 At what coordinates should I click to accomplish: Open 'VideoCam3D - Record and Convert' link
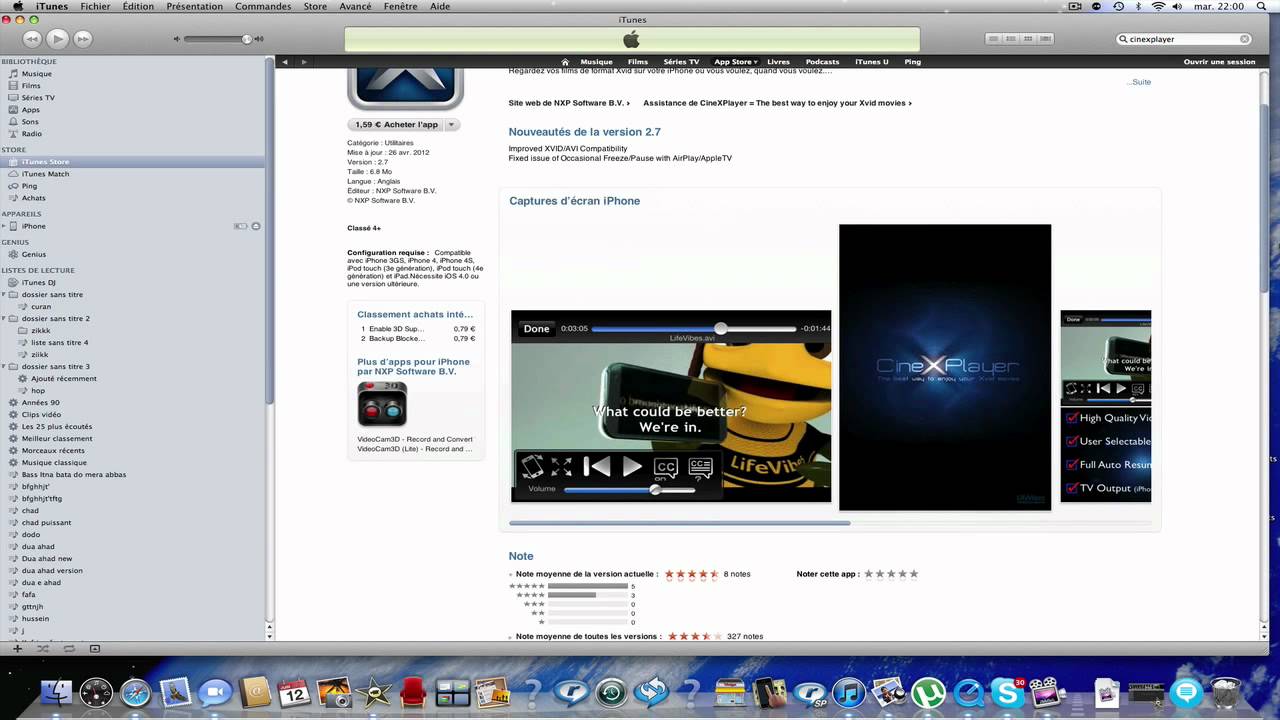coord(415,439)
